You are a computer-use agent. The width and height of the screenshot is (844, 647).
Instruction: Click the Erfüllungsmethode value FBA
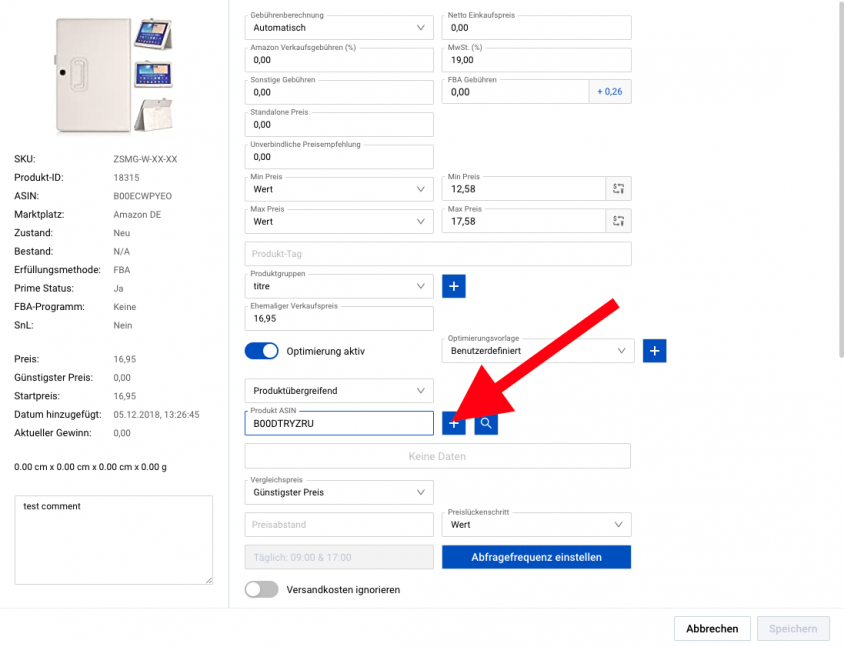coord(122,270)
